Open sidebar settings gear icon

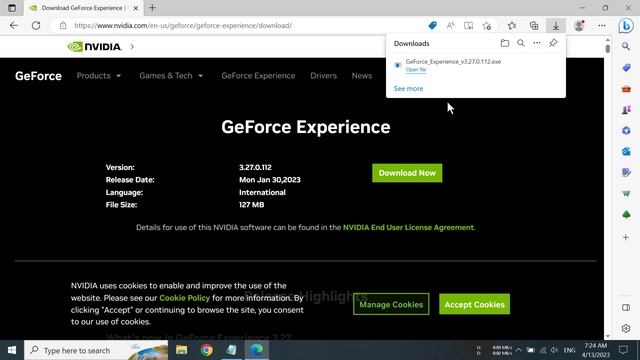[626, 328]
